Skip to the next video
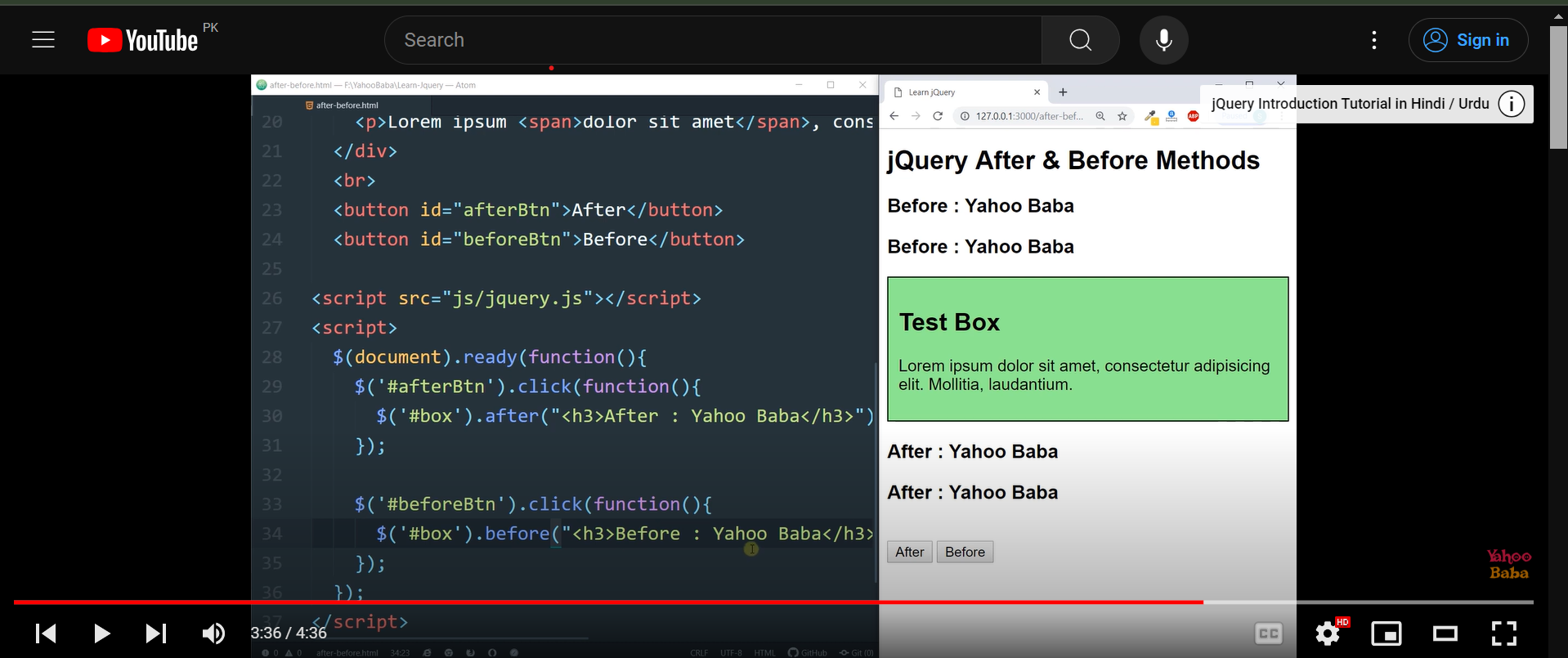 point(155,633)
